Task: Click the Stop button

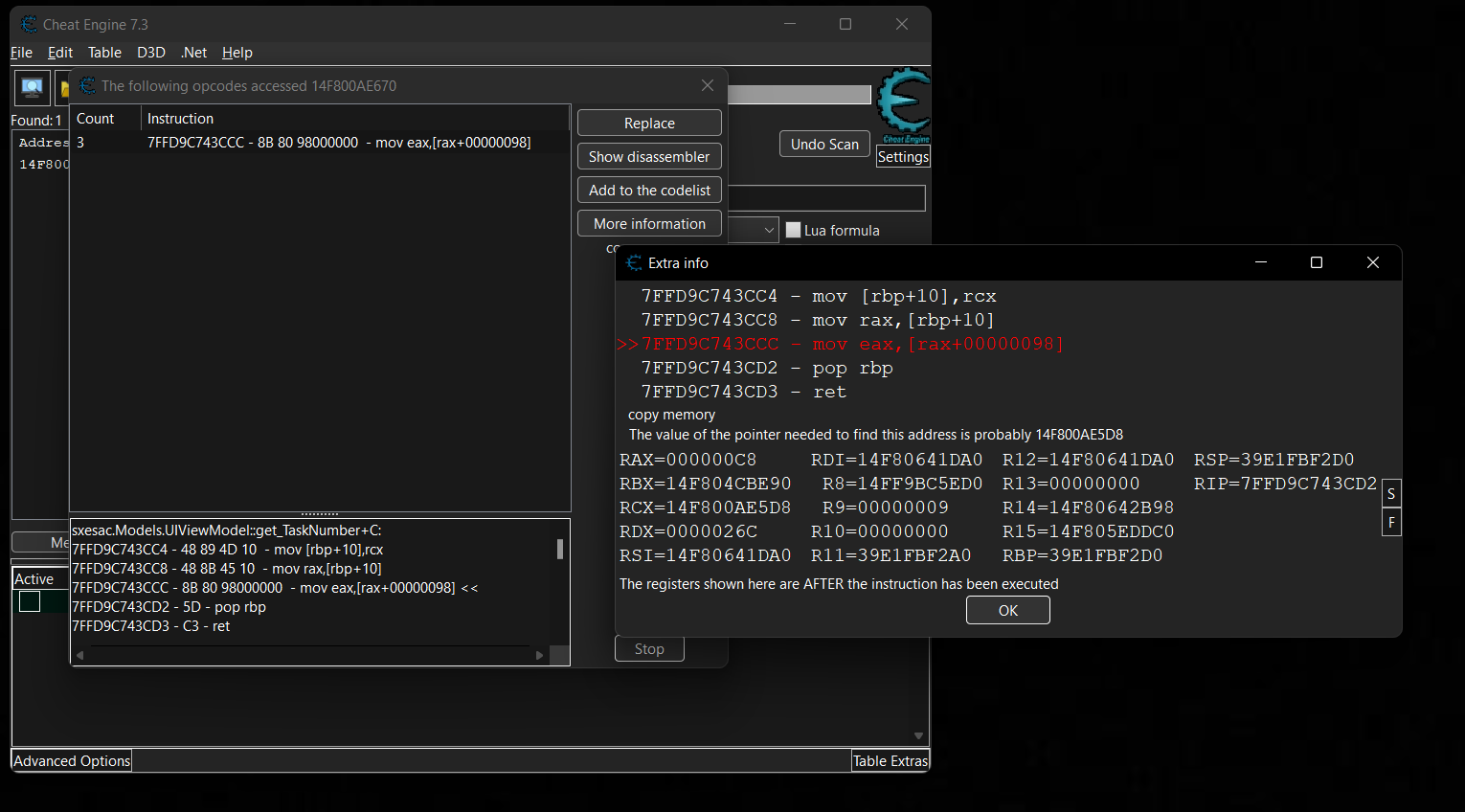Action: (649, 649)
